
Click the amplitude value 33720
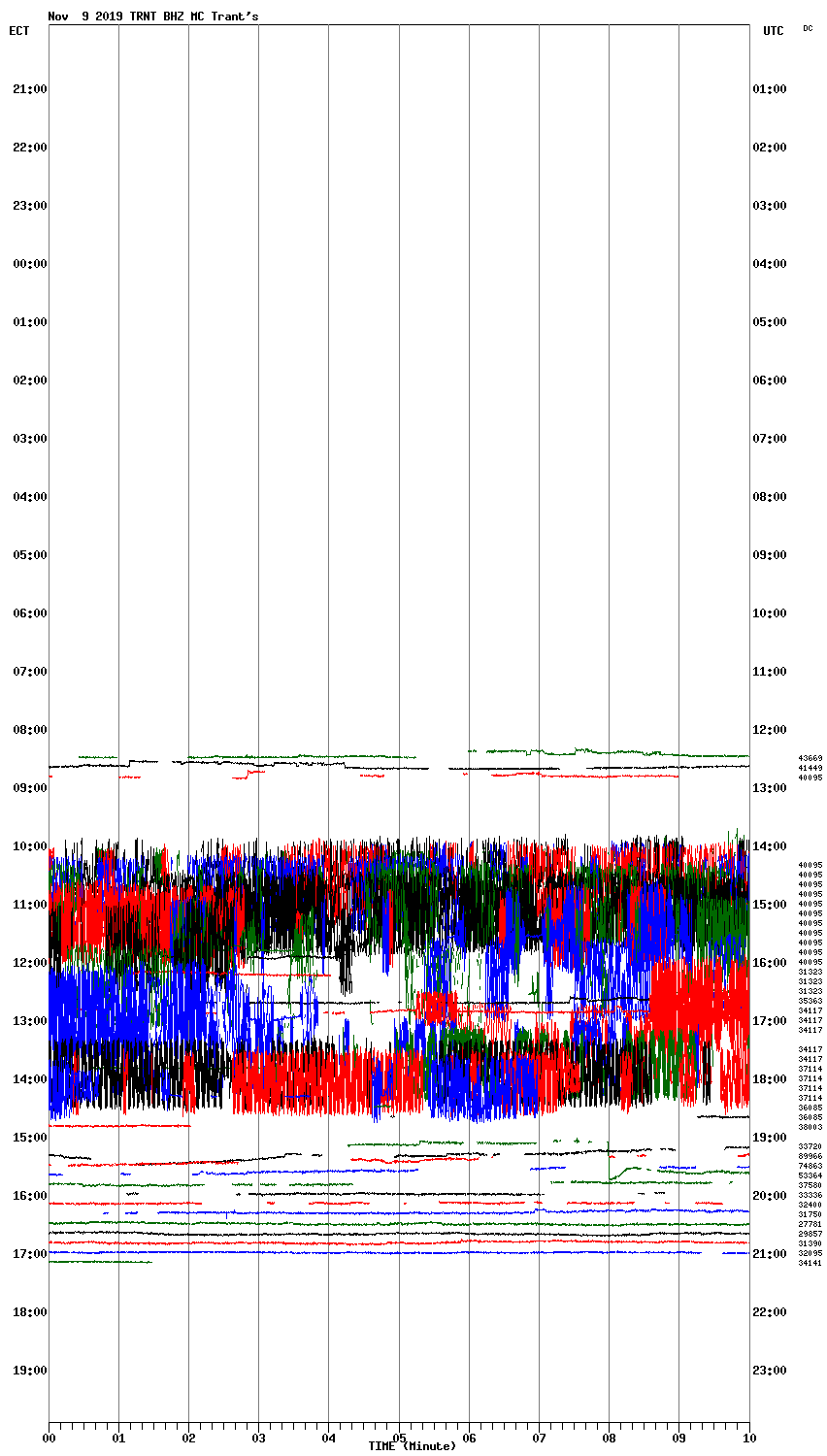coord(810,1146)
